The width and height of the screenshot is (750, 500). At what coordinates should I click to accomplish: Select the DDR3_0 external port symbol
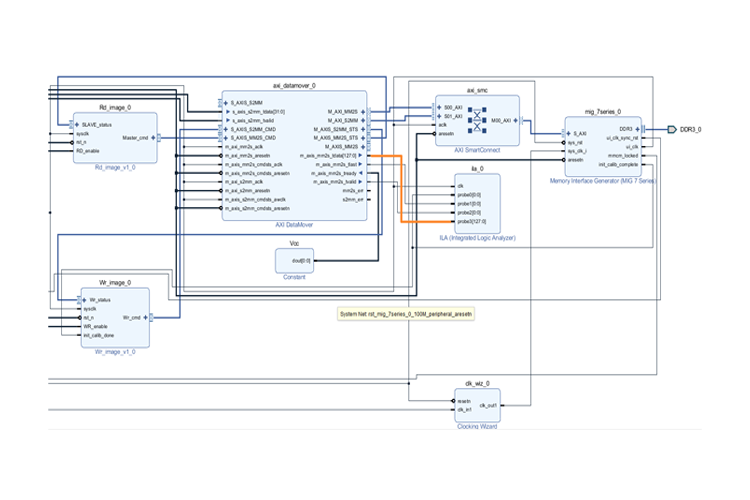point(671,129)
